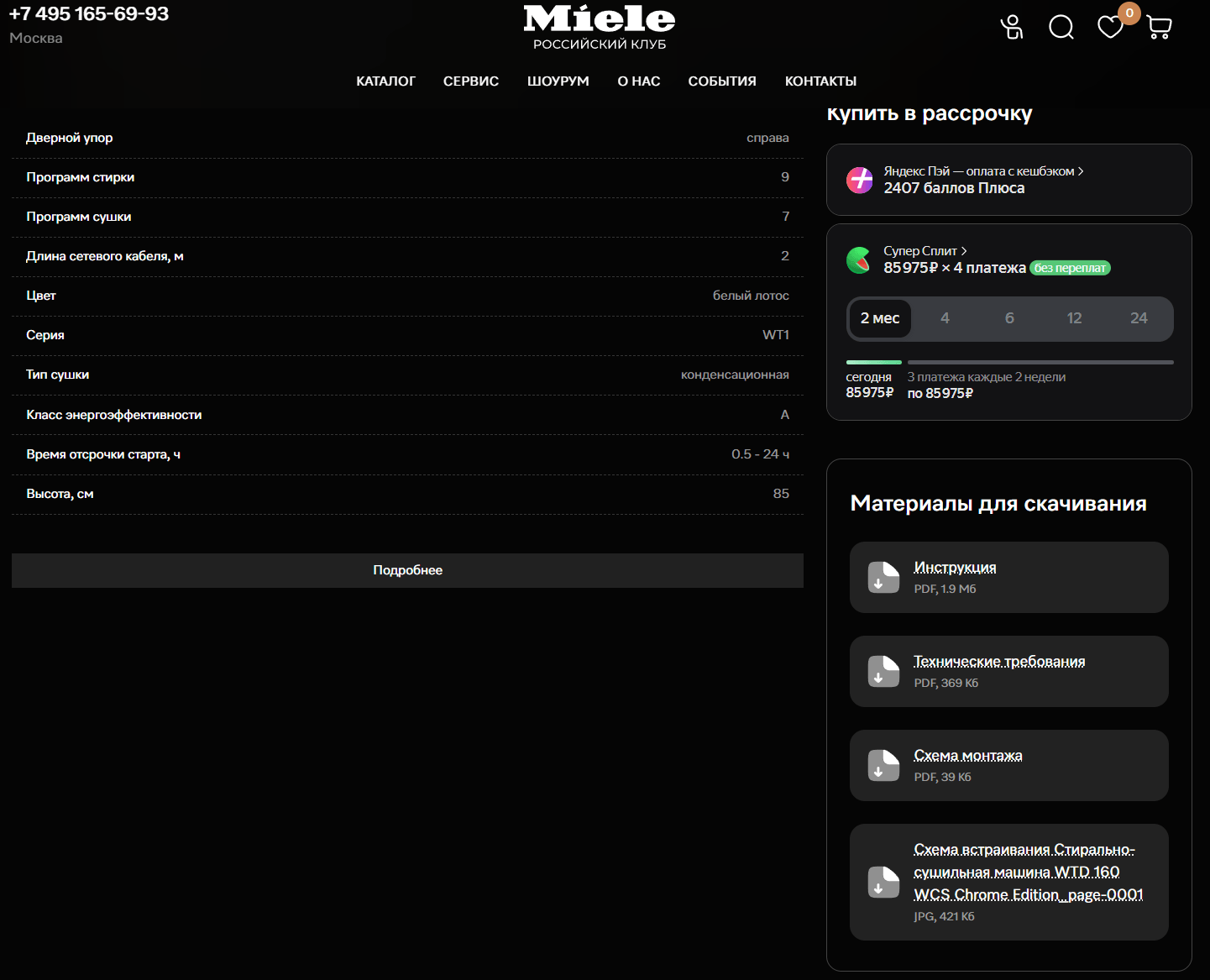Viewport: 1210px width, 980px height.
Task: Open the shopping cart icon
Action: (x=1159, y=28)
